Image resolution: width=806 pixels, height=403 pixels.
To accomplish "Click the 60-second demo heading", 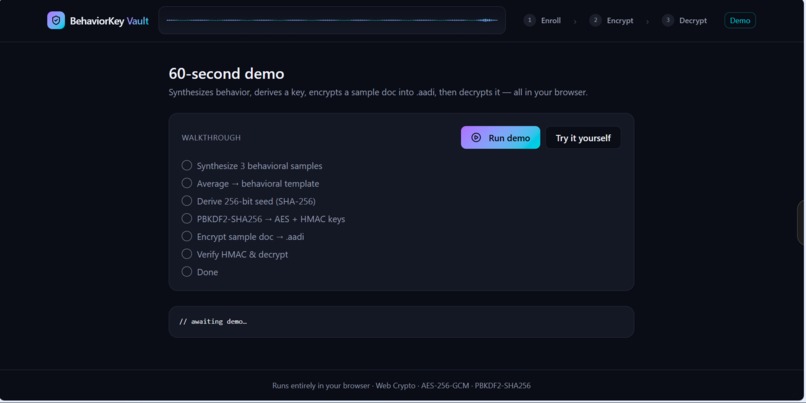I will pos(226,74).
